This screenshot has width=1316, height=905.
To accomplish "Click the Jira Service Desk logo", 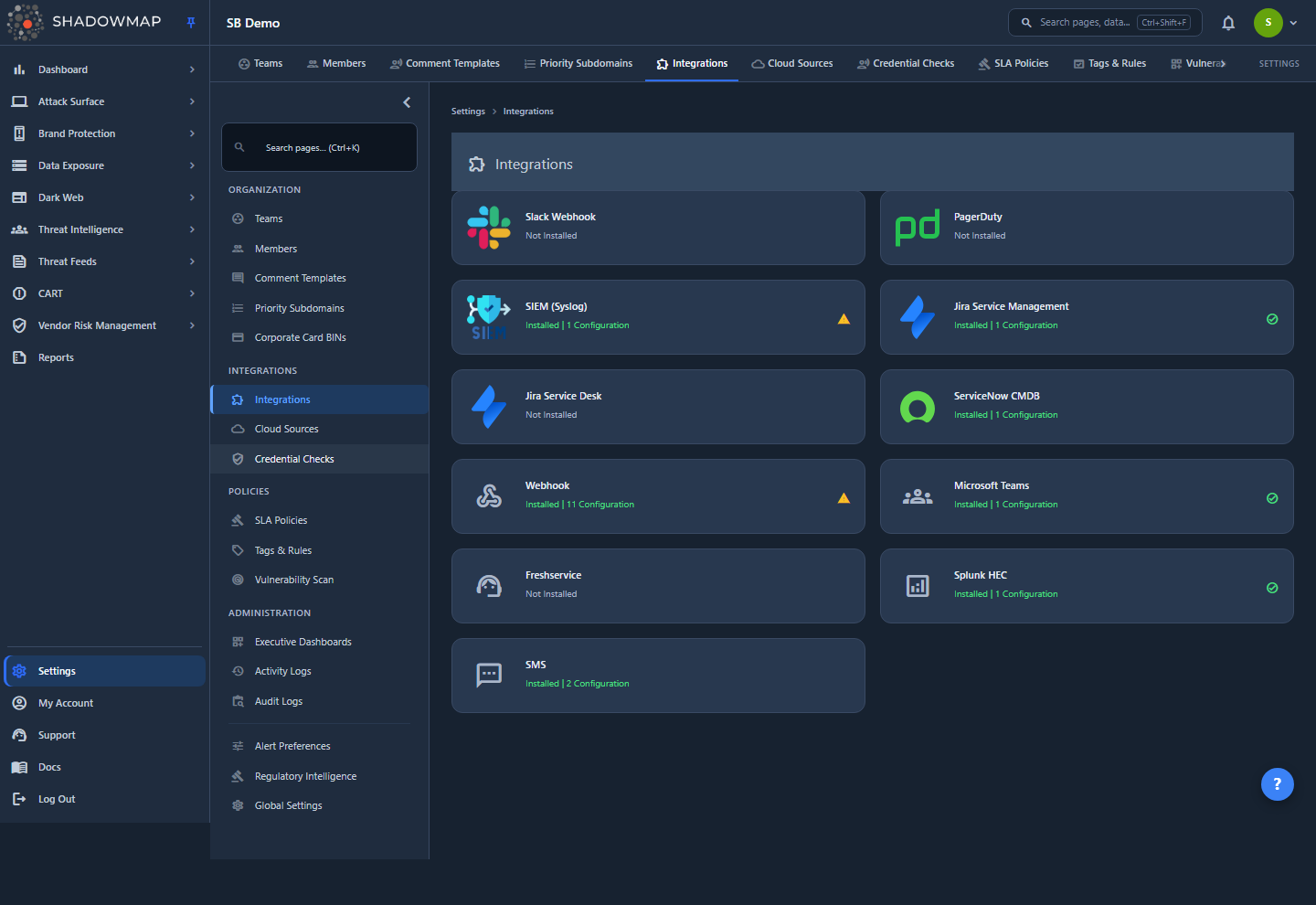I will pyautogui.click(x=489, y=407).
